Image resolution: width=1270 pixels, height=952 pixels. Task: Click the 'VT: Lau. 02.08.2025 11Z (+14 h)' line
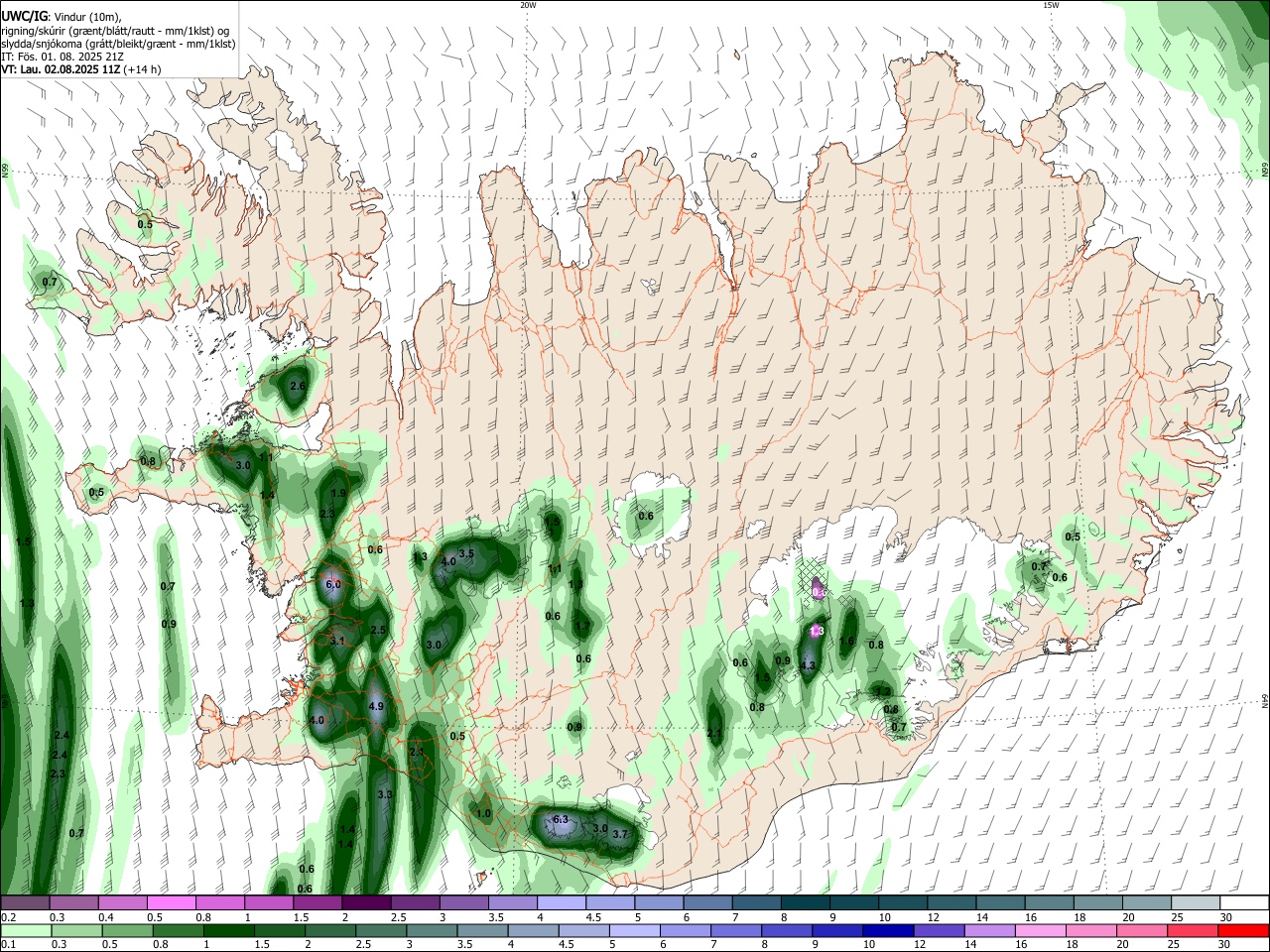80,69
